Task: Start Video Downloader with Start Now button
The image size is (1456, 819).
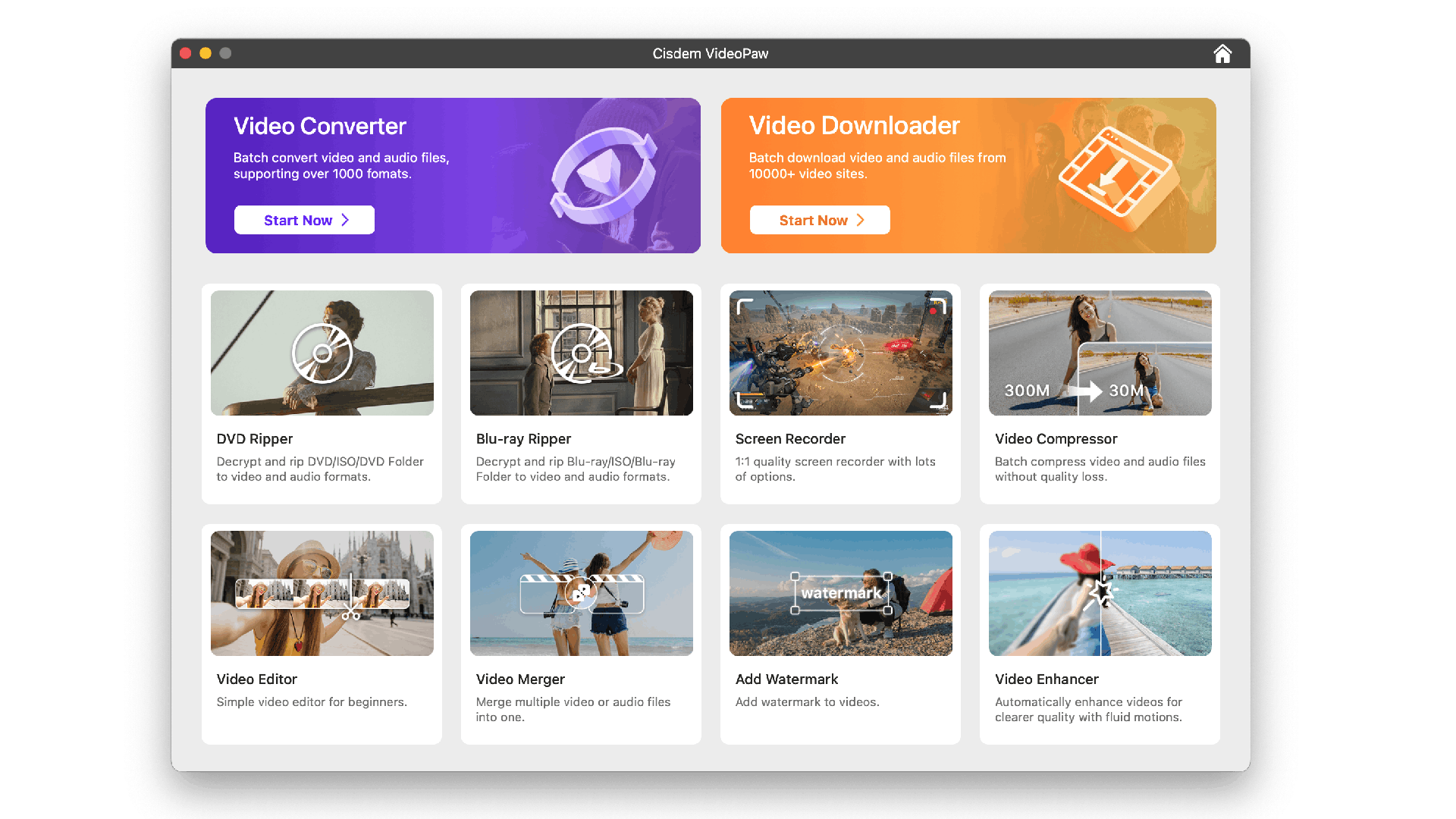Action: [820, 220]
